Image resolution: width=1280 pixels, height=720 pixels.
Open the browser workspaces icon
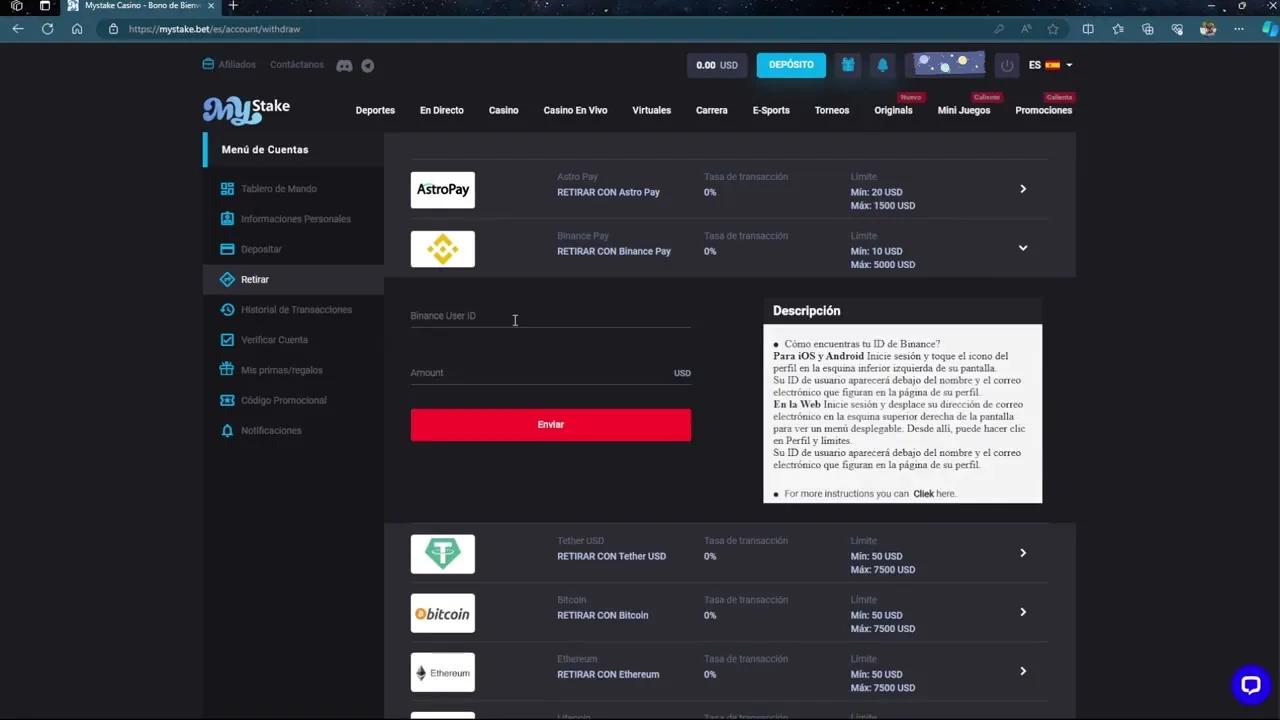(x=16, y=6)
